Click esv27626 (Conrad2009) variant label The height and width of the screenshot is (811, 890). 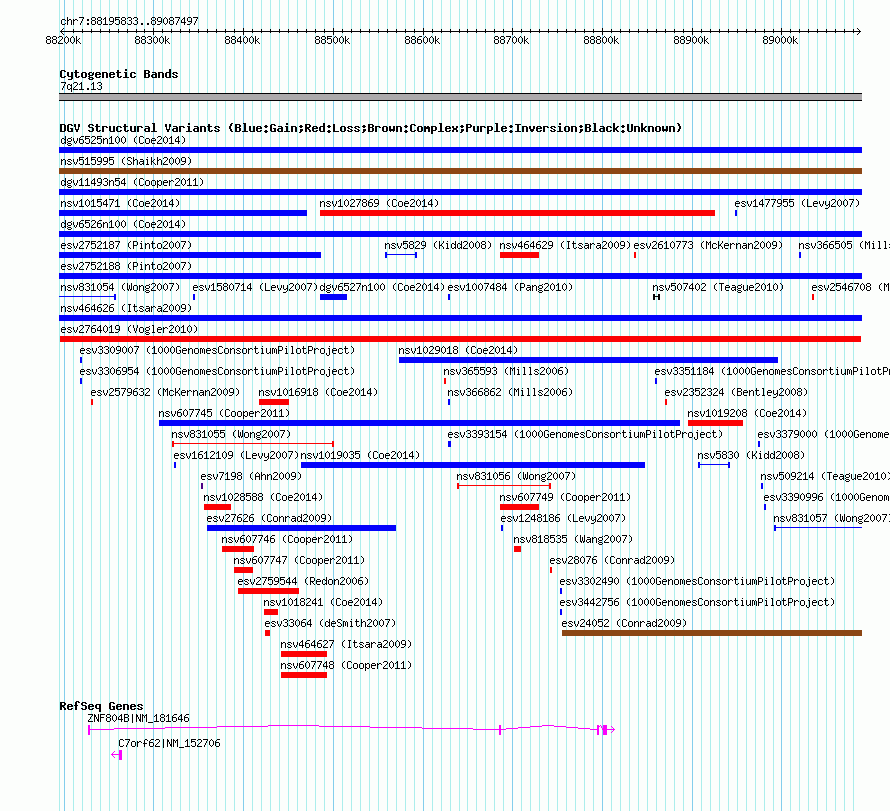click(x=270, y=518)
